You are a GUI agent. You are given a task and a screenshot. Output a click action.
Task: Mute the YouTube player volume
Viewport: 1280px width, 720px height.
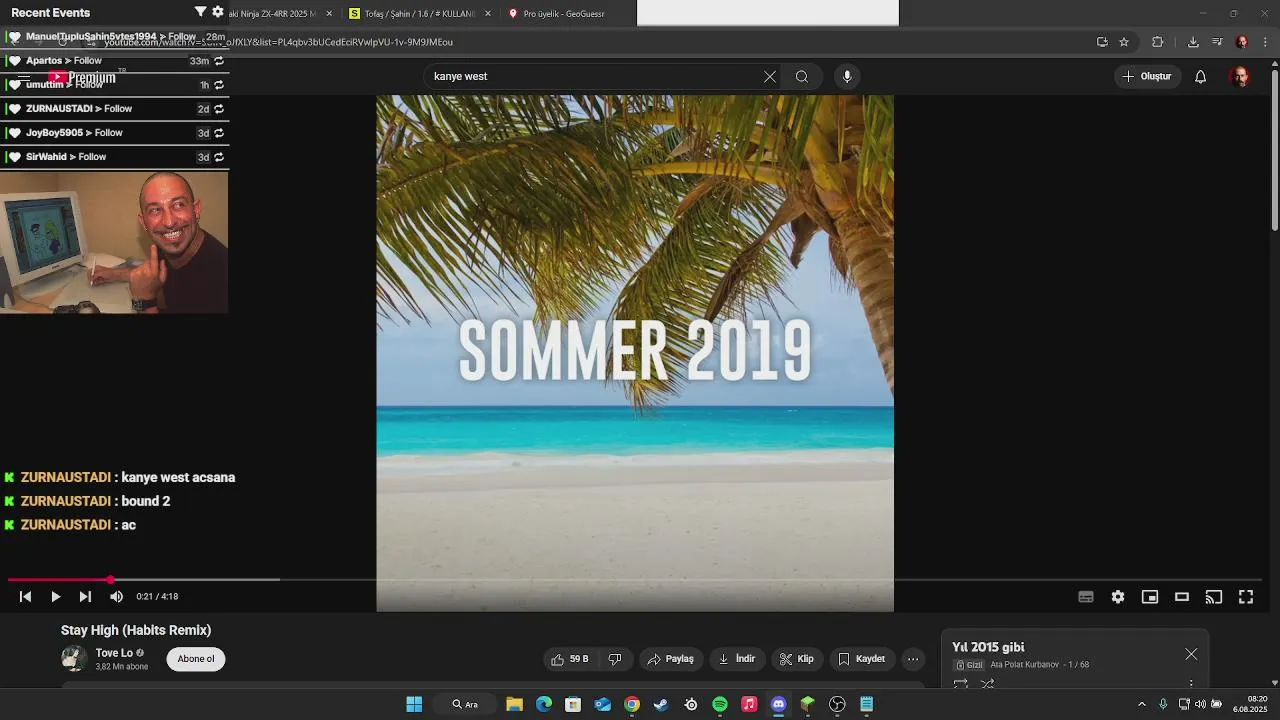point(116,597)
